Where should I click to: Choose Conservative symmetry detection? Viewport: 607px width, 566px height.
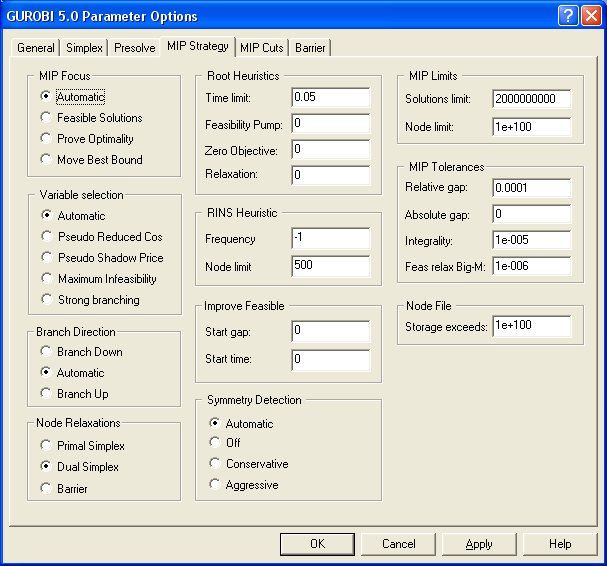point(249,463)
